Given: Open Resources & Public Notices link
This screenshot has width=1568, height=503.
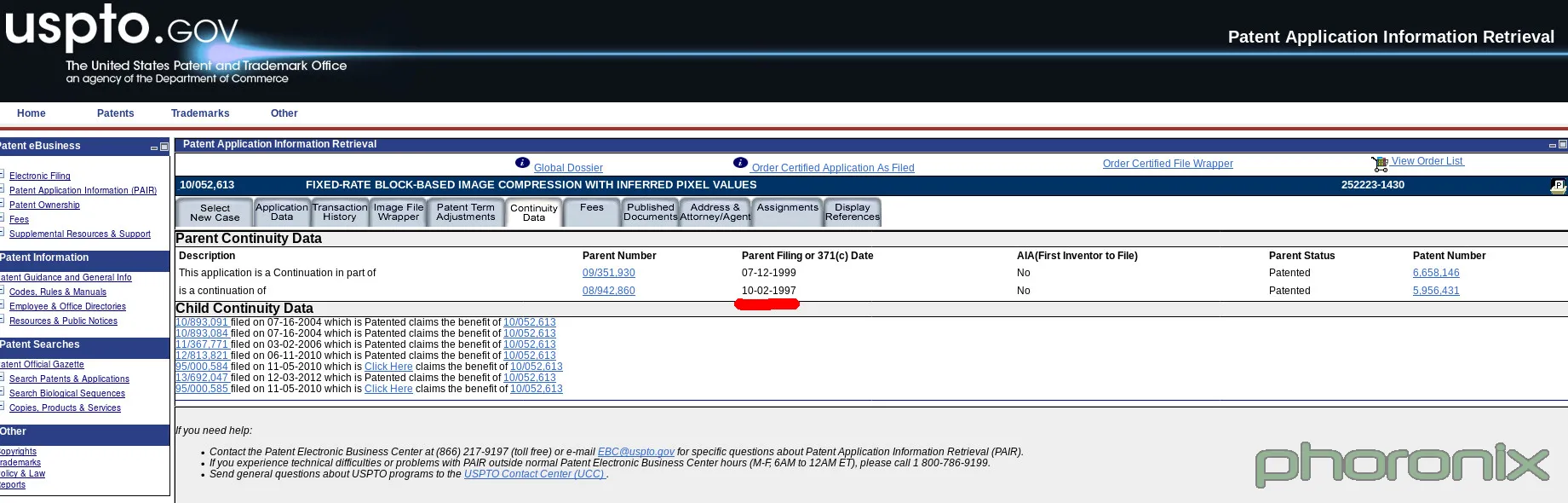Looking at the screenshot, I should [63, 321].
